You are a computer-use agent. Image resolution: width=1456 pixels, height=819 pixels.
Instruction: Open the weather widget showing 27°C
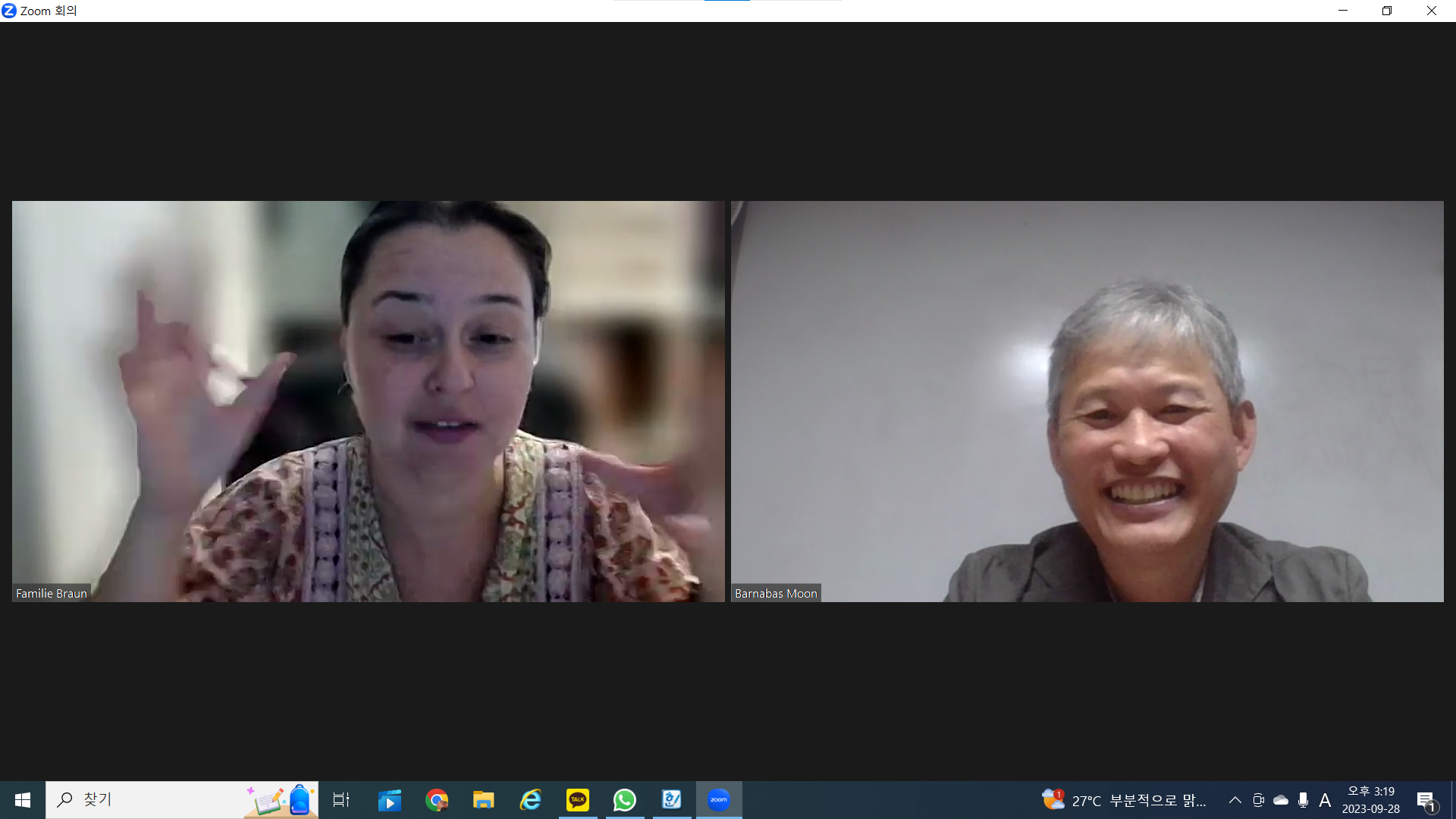(1122, 800)
